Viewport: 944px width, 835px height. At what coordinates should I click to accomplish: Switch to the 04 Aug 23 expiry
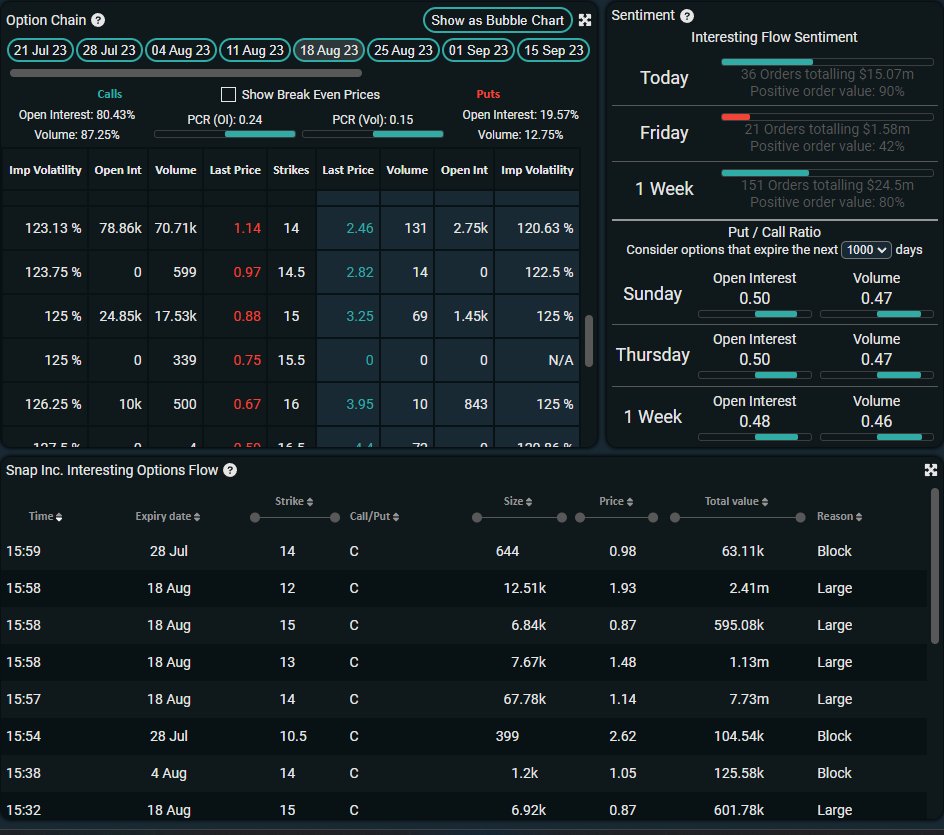181,50
